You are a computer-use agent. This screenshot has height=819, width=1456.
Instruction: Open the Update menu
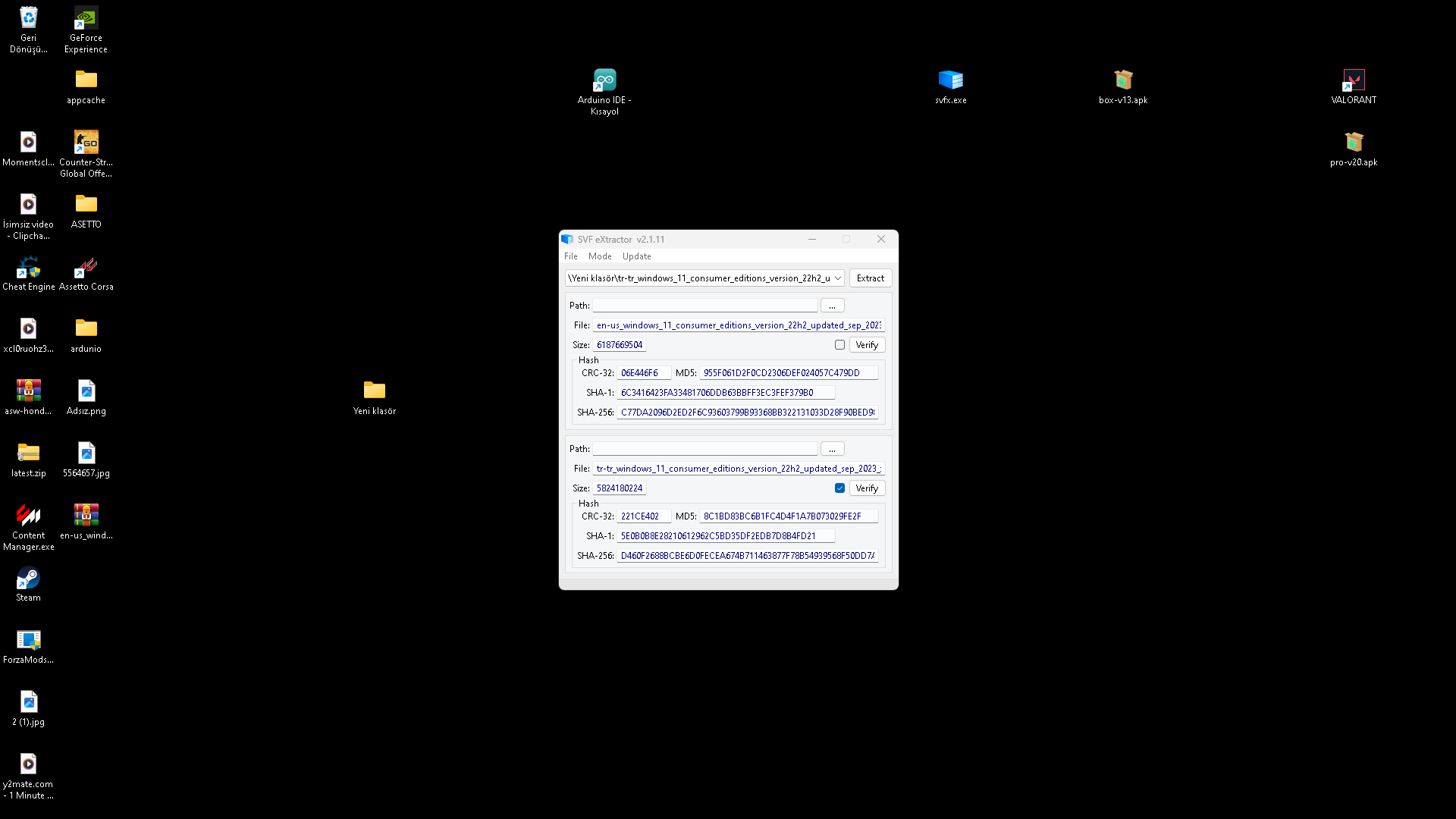coord(636,256)
